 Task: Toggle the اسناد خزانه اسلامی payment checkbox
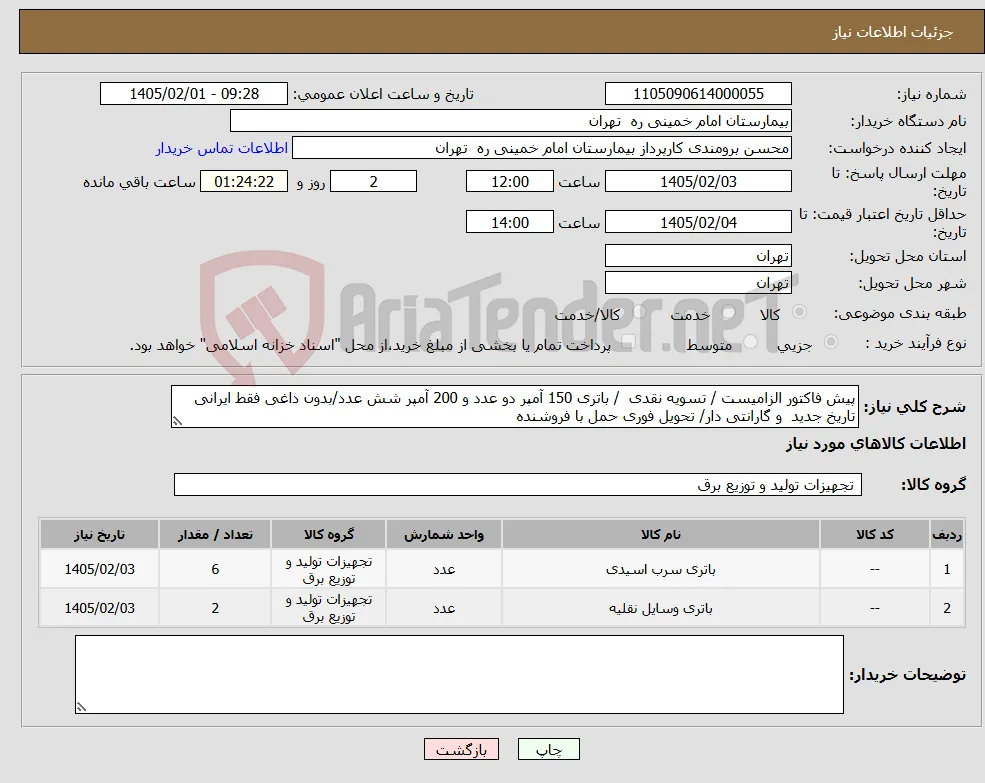point(628,342)
